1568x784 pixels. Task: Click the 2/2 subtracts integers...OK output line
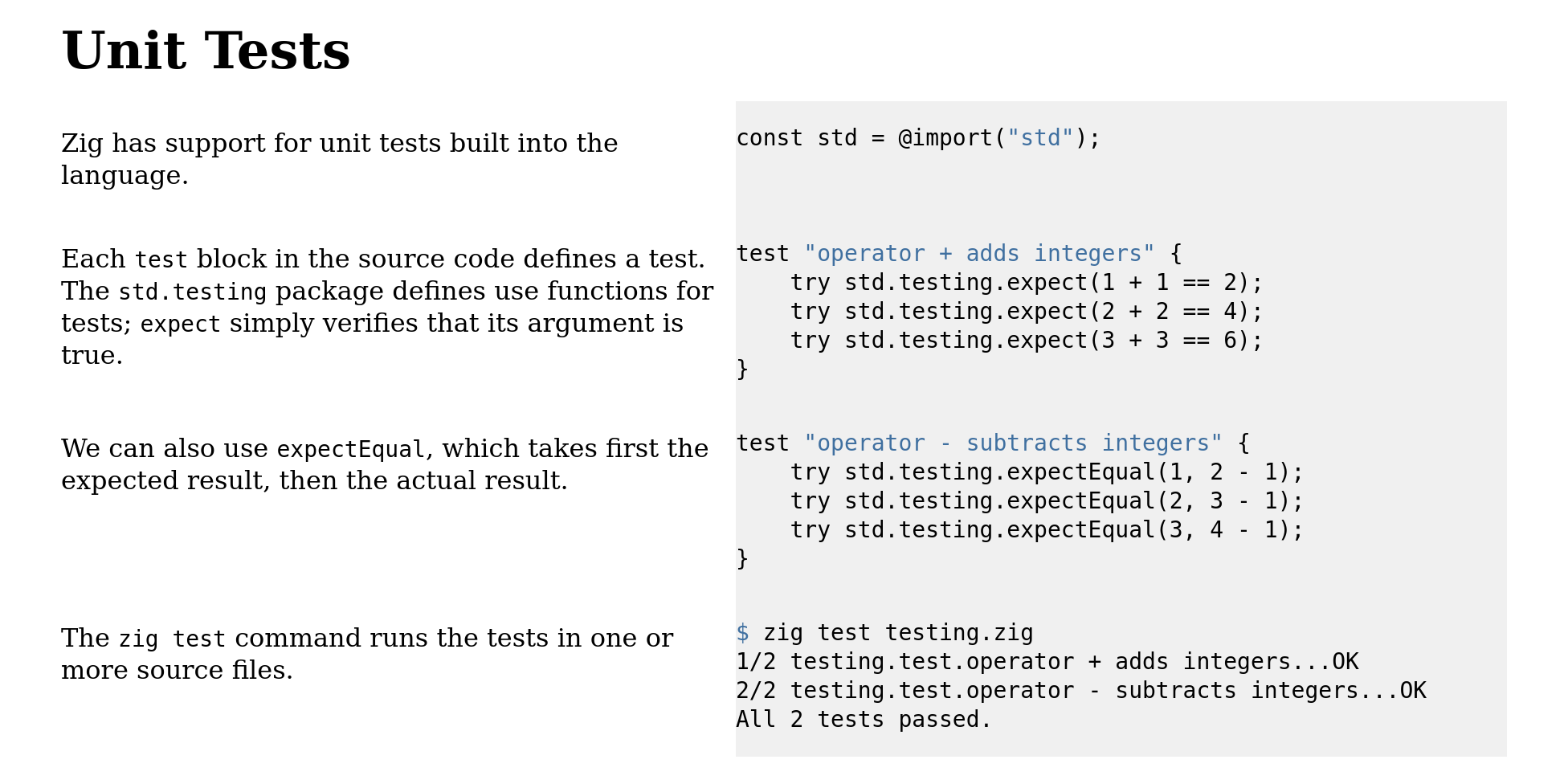click(x=1080, y=691)
